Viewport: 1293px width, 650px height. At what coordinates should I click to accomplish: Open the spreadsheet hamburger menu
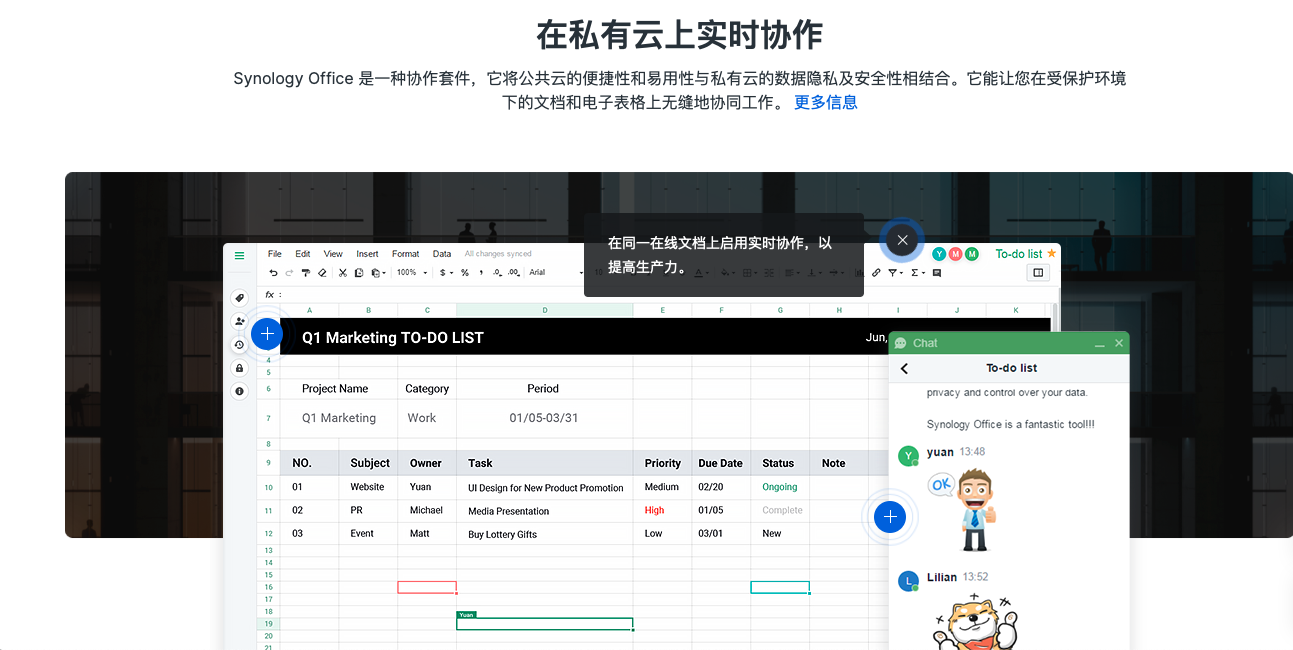(x=239, y=255)
